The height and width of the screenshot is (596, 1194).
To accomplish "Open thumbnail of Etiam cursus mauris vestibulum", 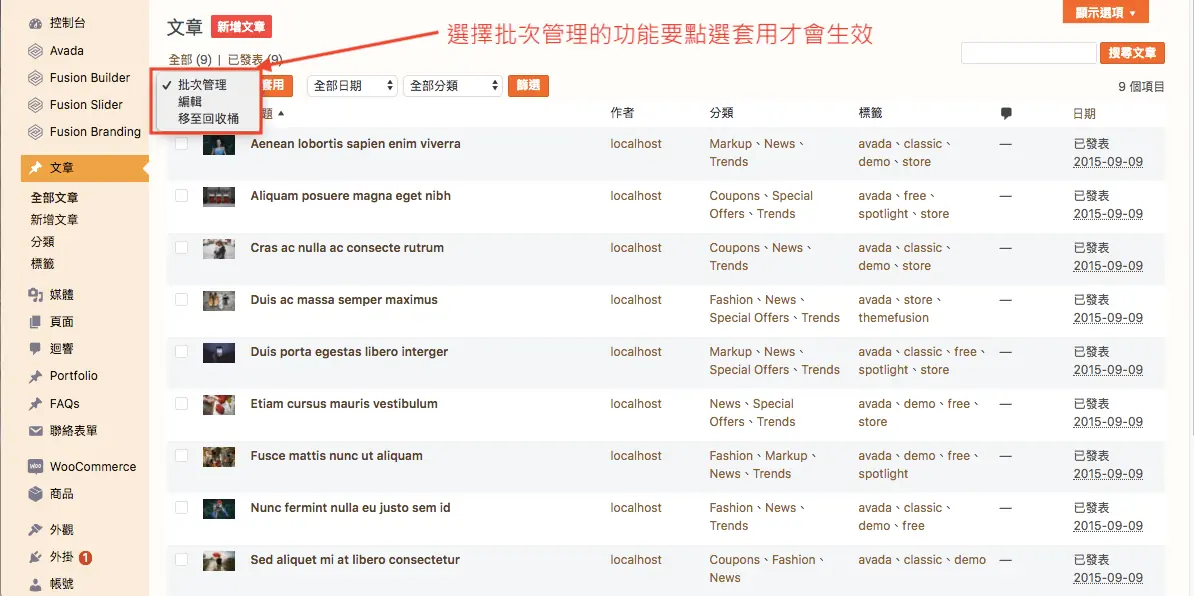I will 219,404.
